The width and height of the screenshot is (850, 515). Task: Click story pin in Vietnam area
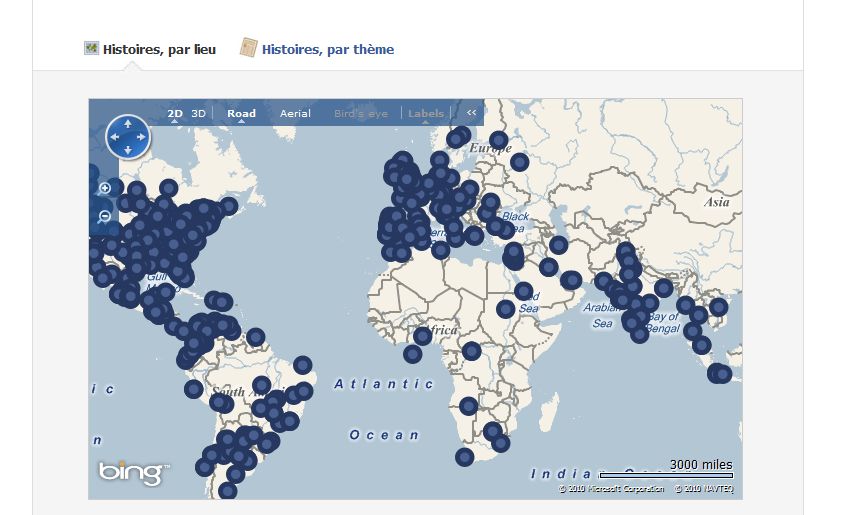pos(719,307)
